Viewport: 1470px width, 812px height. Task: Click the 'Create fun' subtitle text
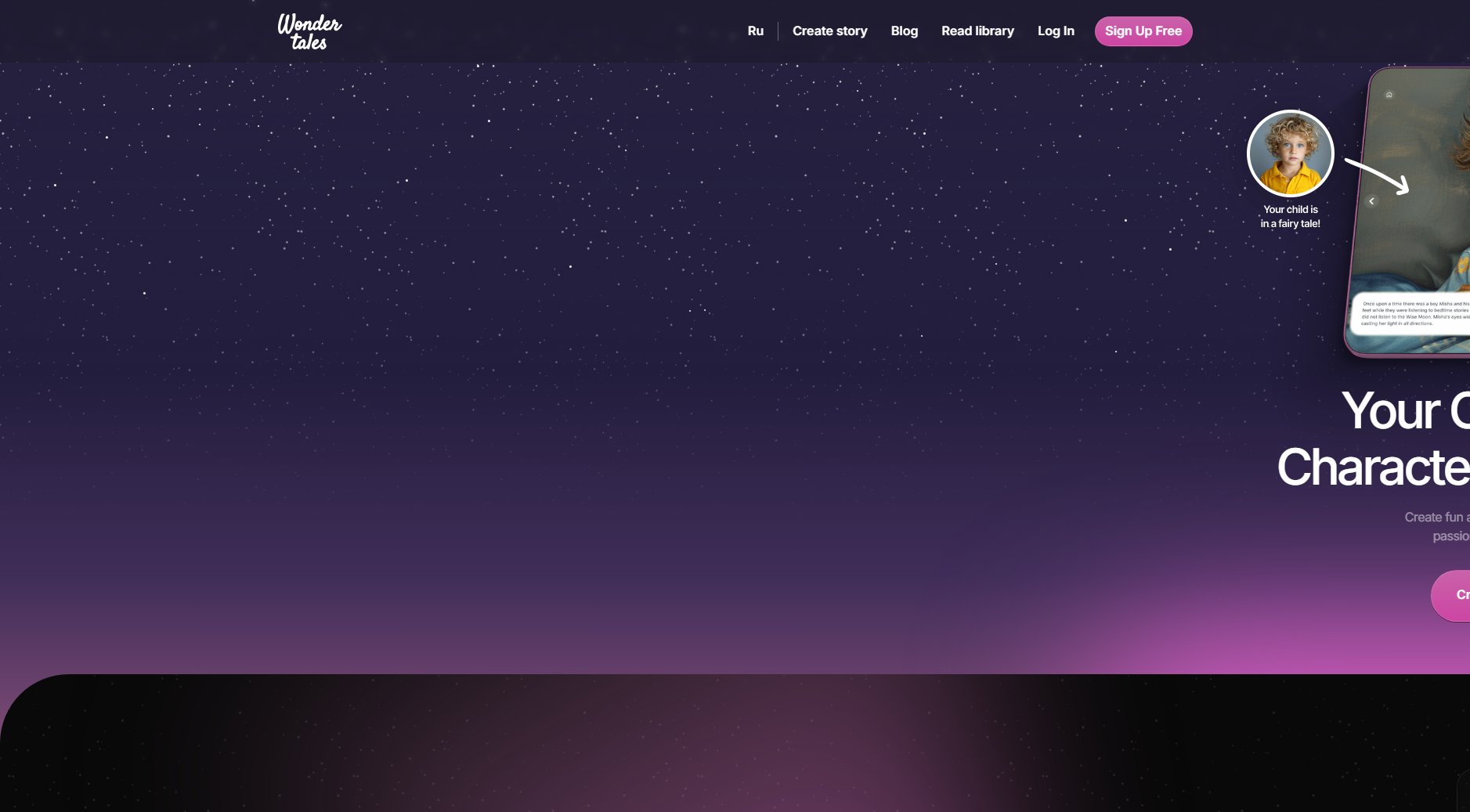click(x=1436, y=518)
